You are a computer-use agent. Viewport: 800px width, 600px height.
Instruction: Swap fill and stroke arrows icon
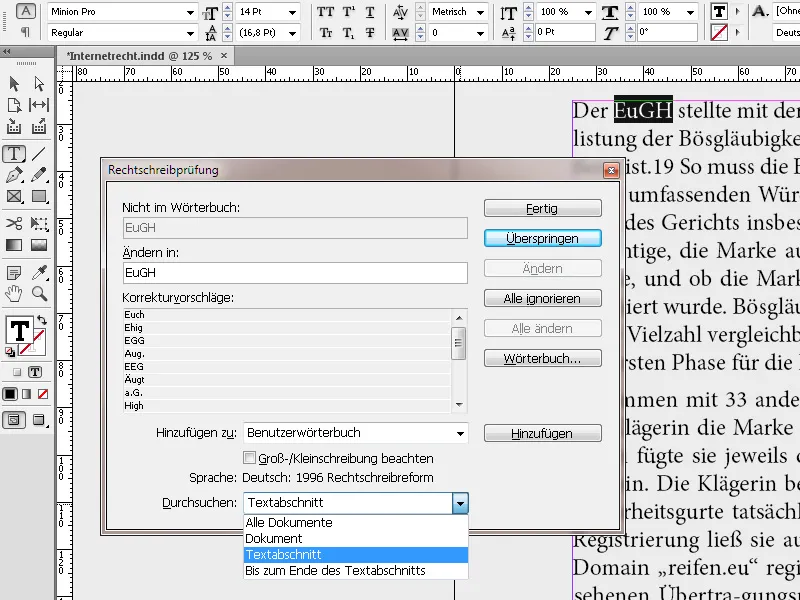click(x=42, y=320)
